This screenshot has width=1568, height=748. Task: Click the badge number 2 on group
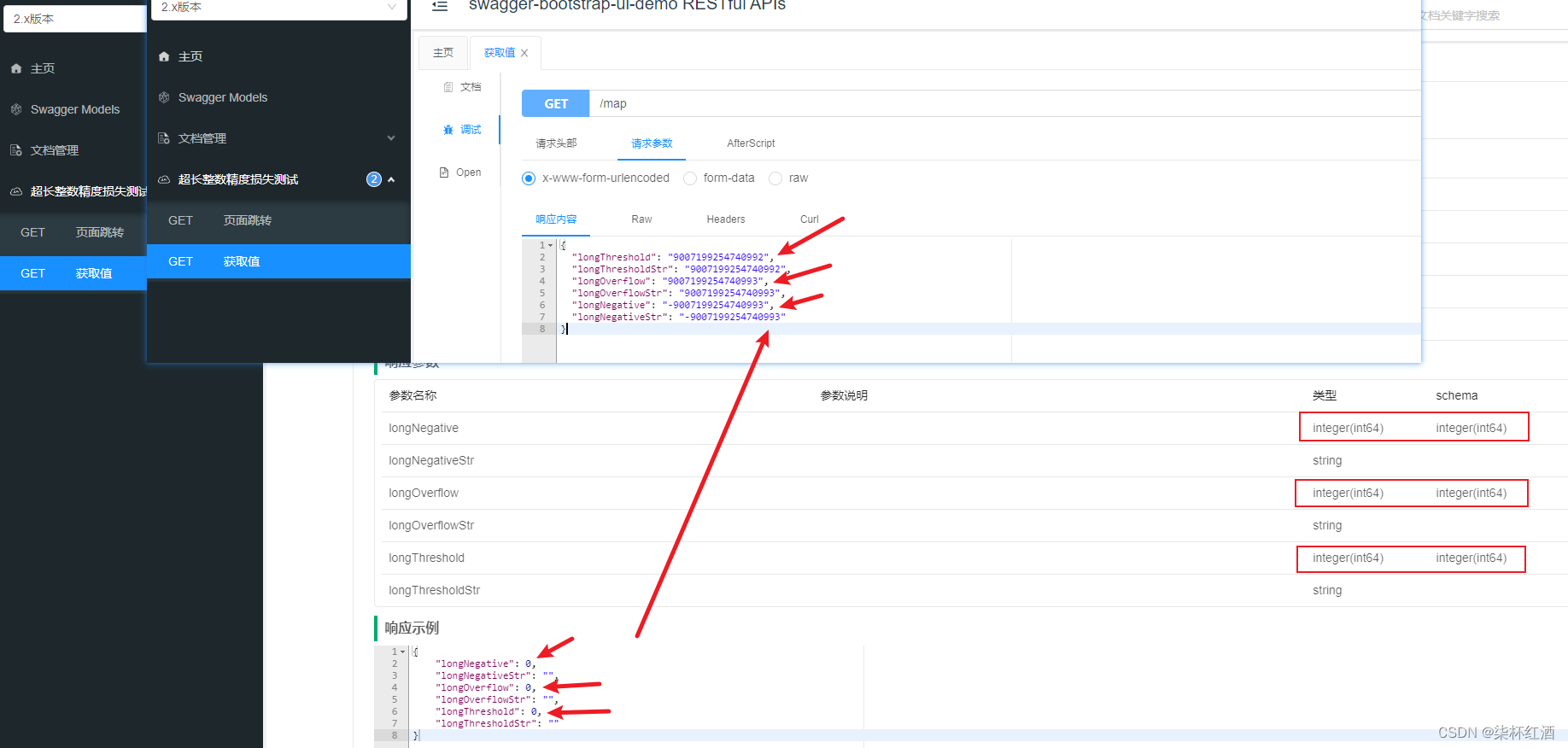pos(374,179)
